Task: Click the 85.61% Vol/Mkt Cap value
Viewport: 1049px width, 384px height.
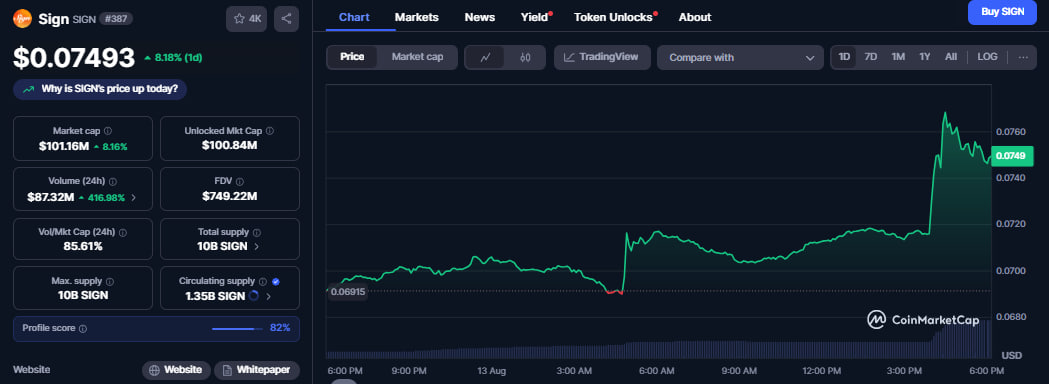Action: (x=83, y=246)
